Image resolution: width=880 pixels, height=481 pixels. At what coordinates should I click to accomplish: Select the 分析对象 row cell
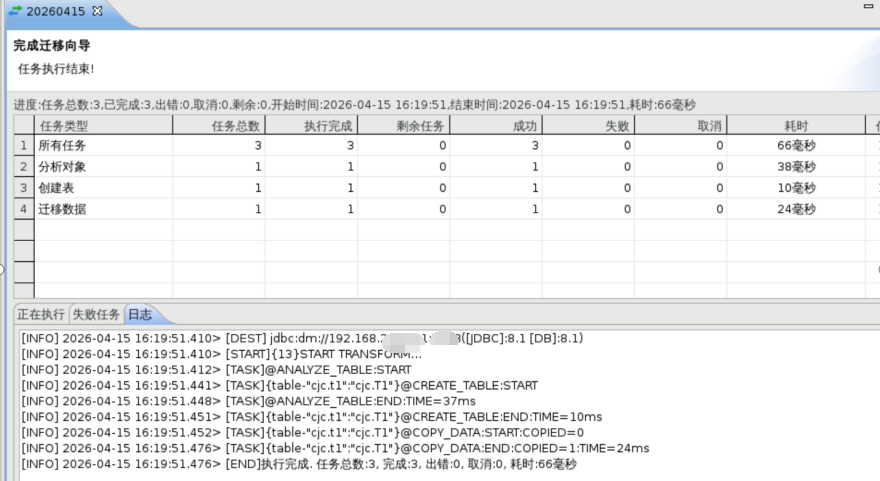coord(103,167)
